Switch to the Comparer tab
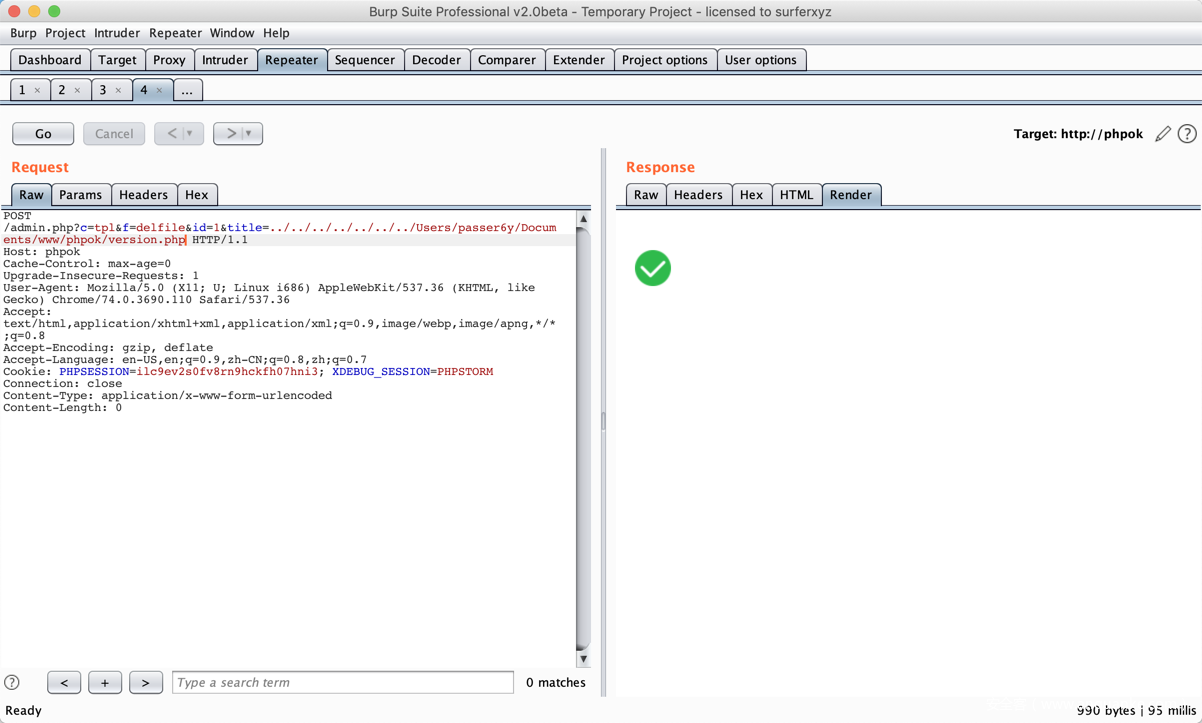 pyautogui.click(x=507, y=60)
